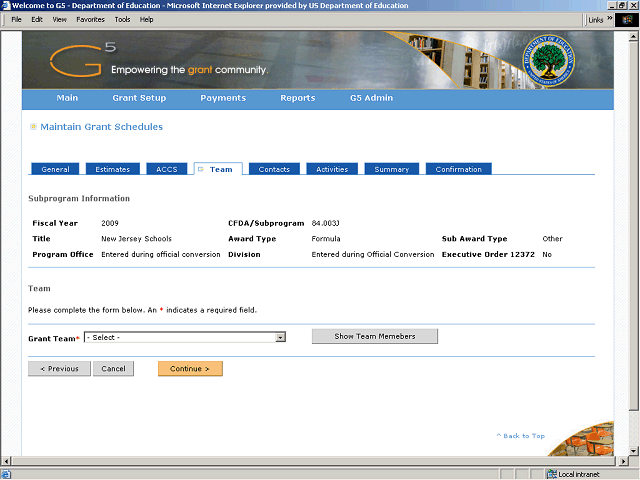Follow the Back to Top link

click(521, 436)
